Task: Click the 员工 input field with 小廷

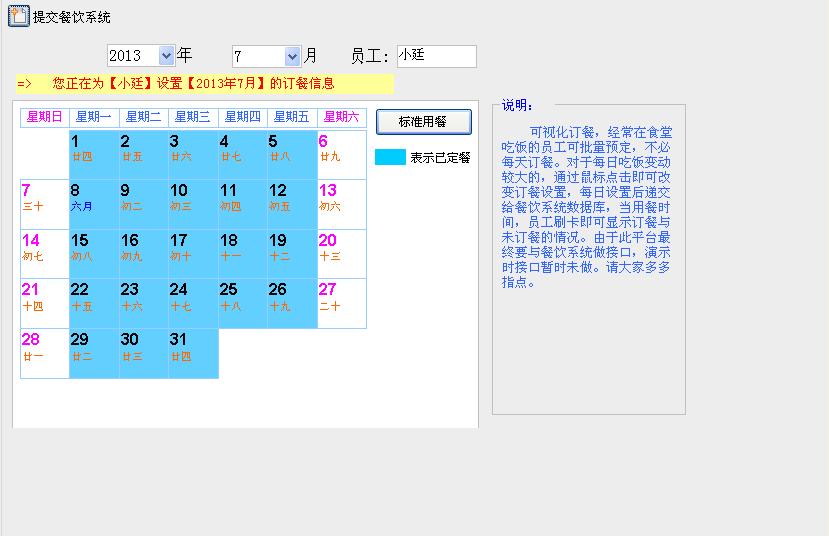Action: coord(437,56)
